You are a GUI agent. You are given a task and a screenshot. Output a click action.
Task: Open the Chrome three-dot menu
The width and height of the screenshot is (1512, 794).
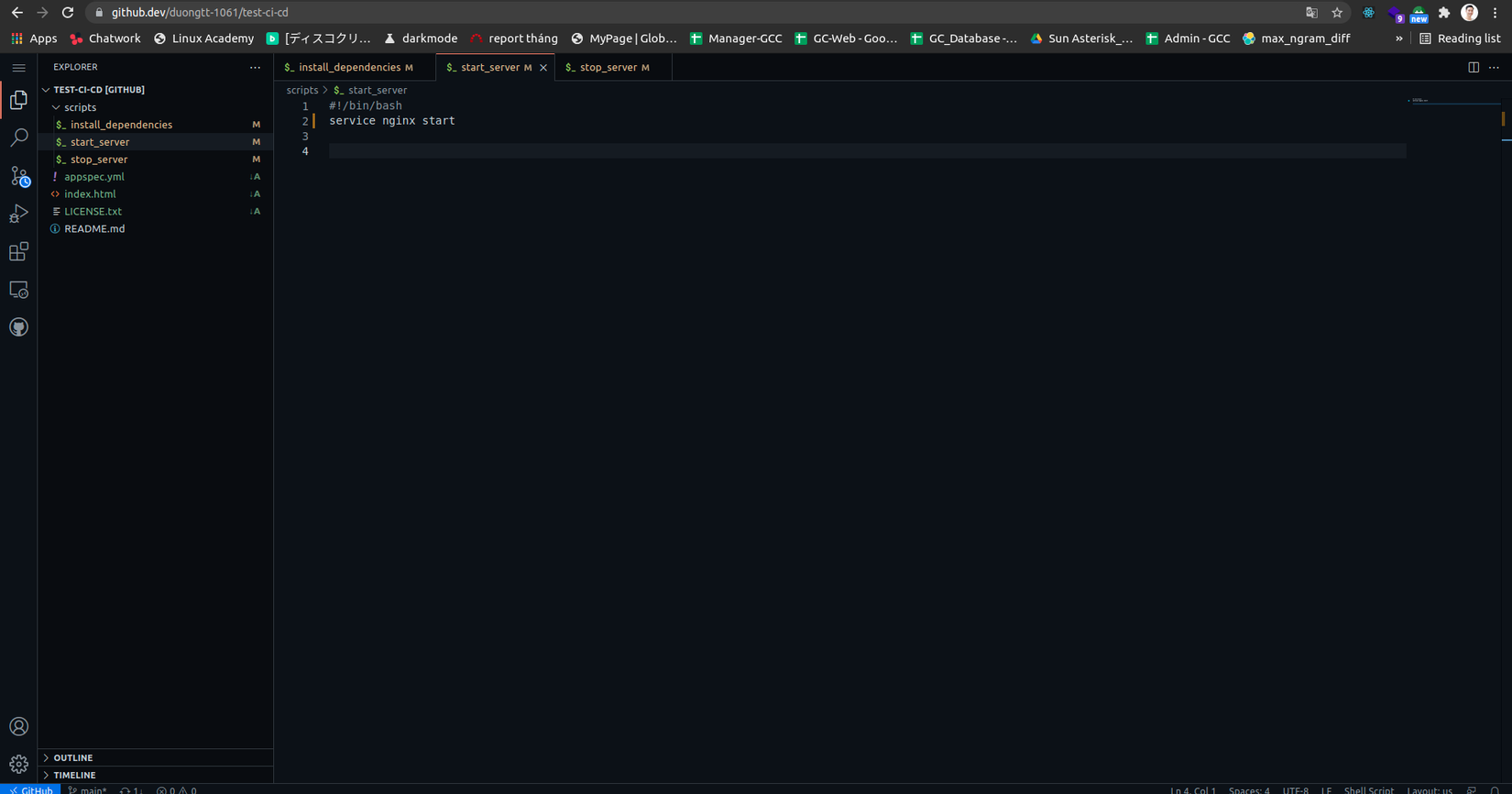point(1495,13)
